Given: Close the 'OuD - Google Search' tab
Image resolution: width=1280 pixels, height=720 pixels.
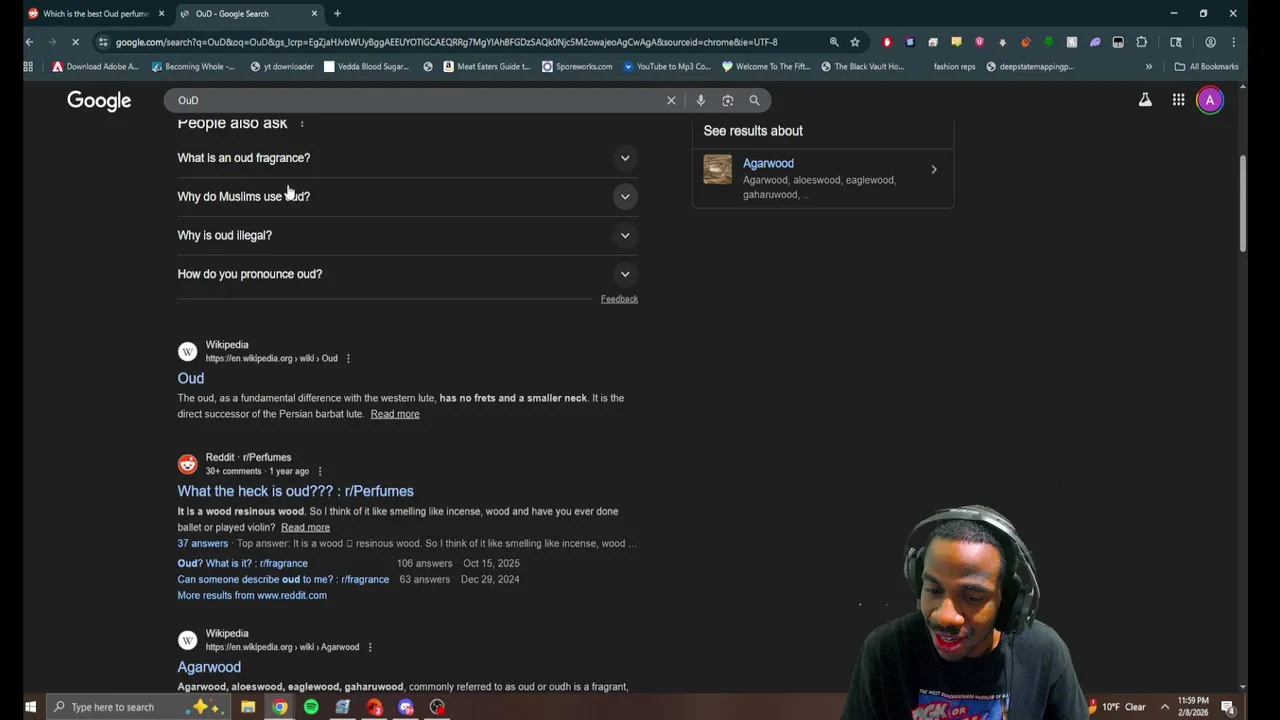Looking at the screenshot, I should click(314, 14).
